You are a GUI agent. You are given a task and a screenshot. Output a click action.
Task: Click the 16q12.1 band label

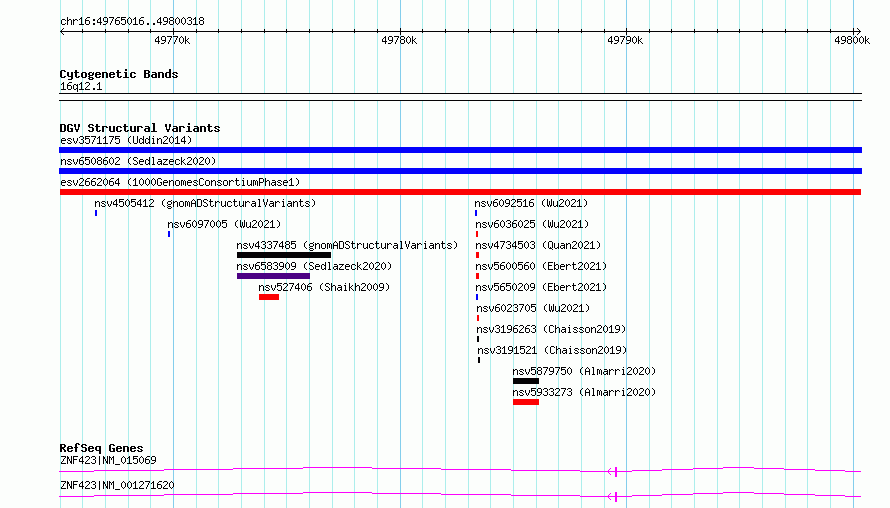pos(81,86)
